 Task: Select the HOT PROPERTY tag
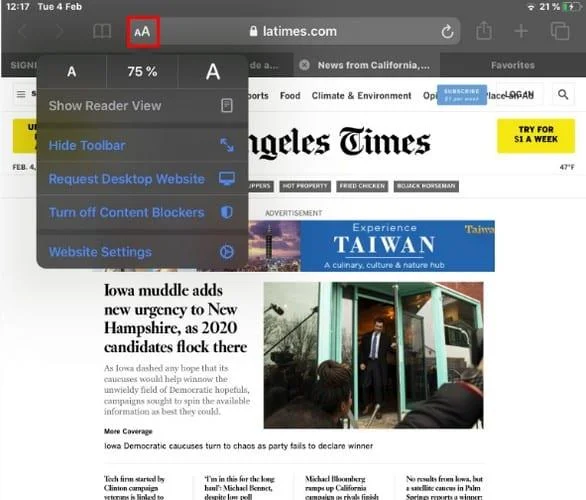point(305,186)
